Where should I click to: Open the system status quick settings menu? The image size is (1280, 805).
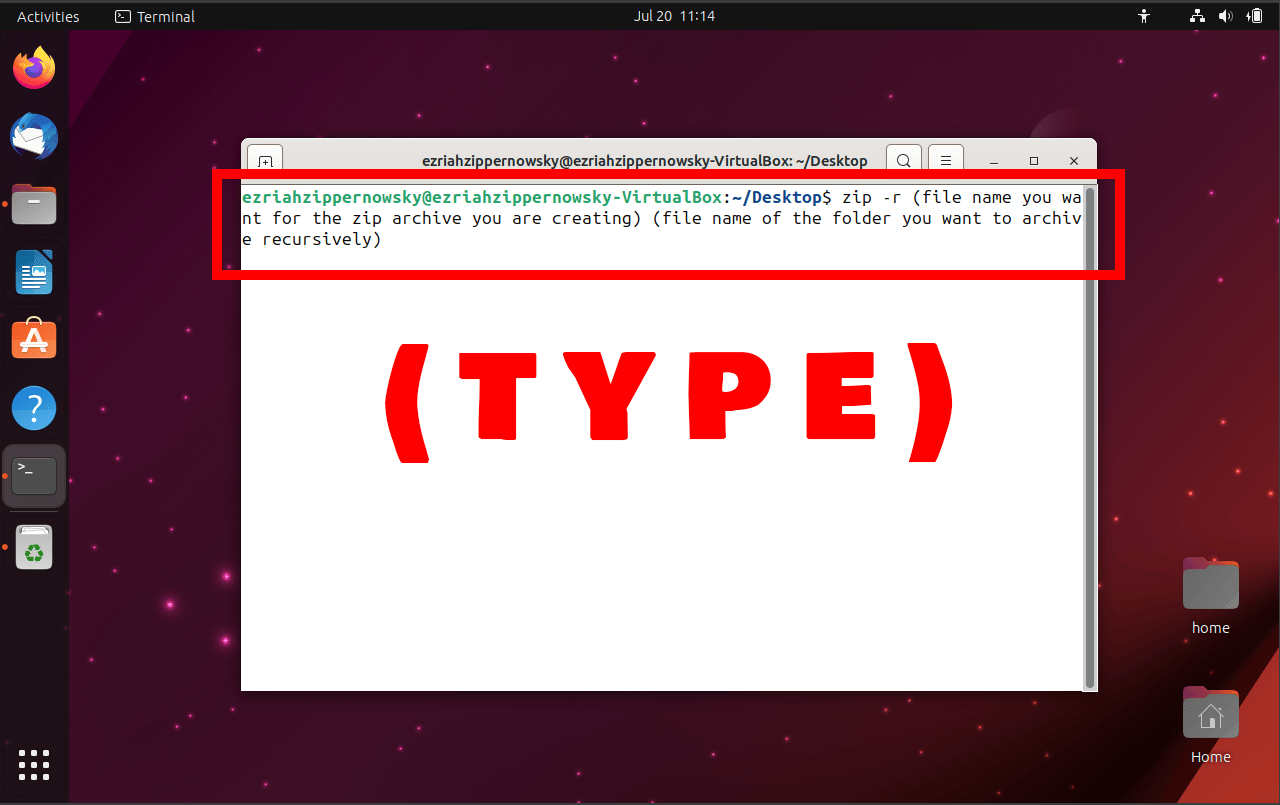click(1225, 16)
